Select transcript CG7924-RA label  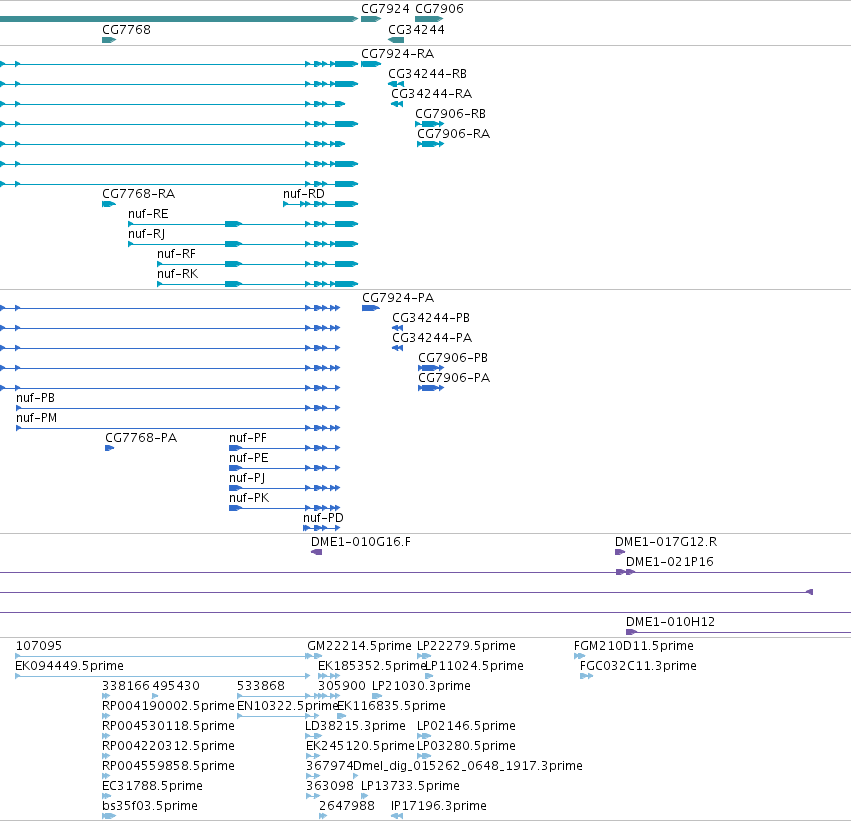(398, 54)
